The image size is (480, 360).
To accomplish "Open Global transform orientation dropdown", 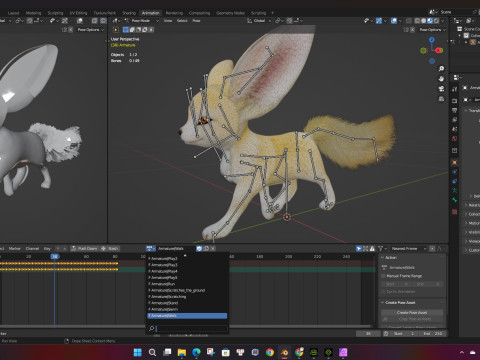I will coord(259,21).
